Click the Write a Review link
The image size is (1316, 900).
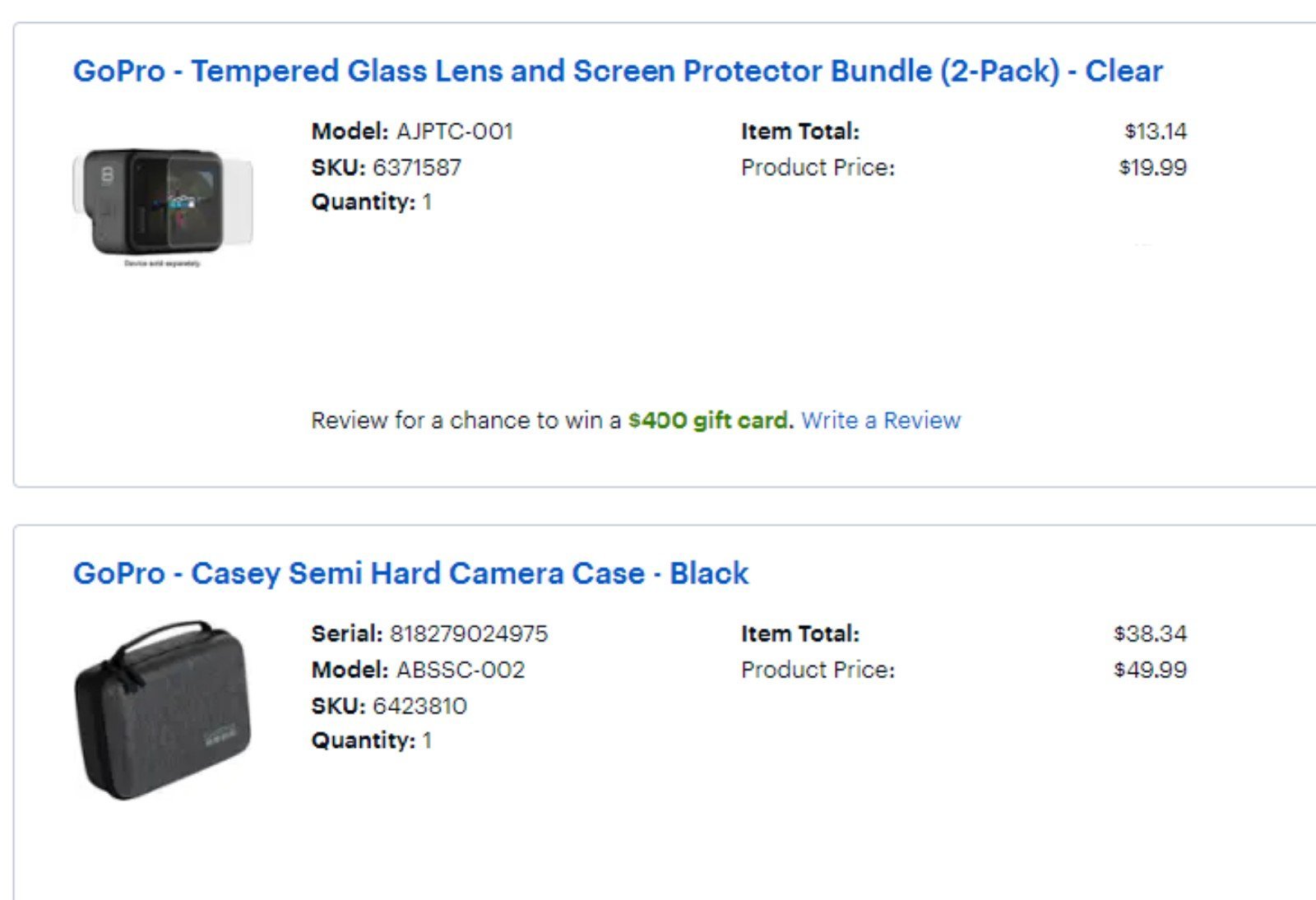click(x=881, y=420)
